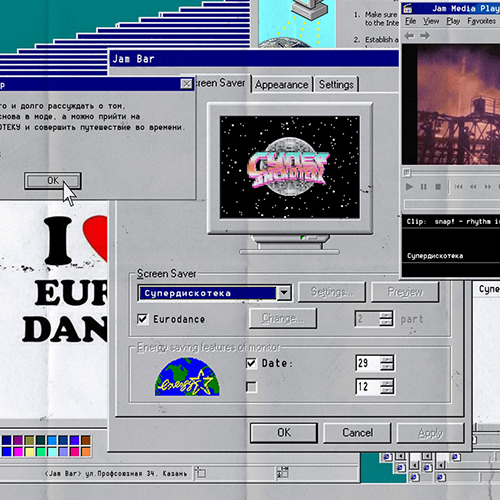Click the Apply button
500x500 pixels.
430,433
